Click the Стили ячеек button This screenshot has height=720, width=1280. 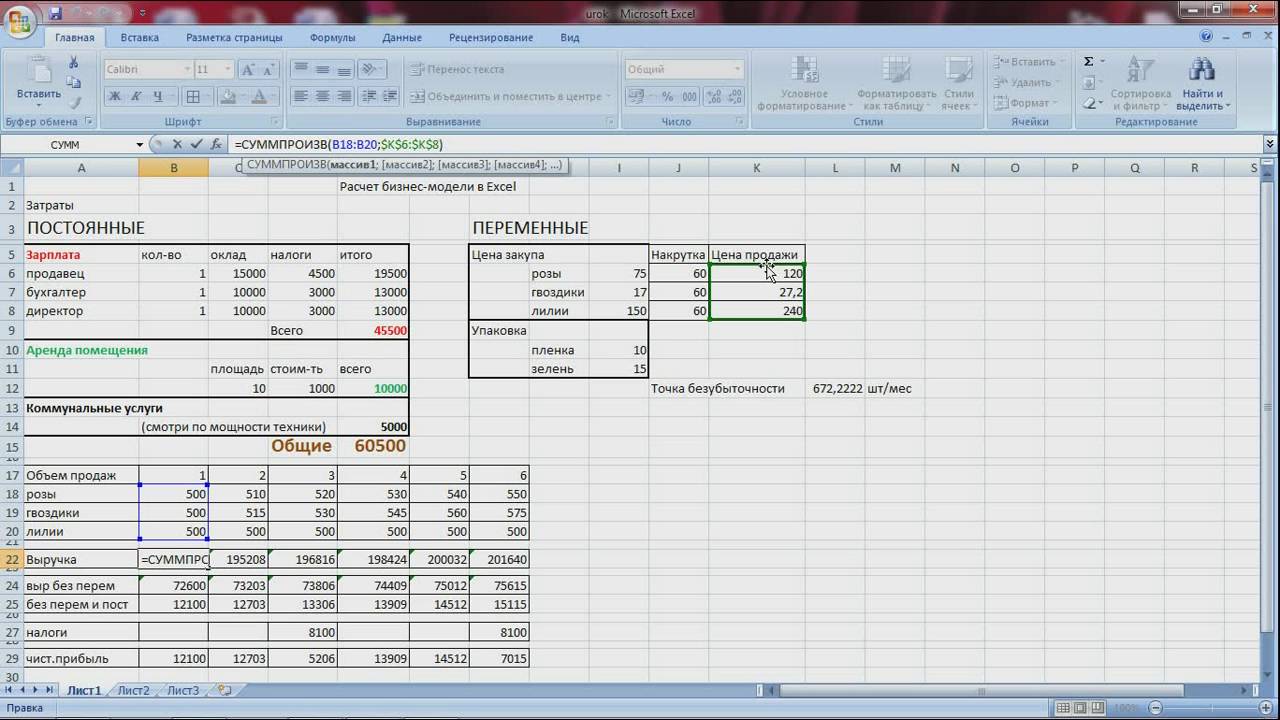click(958, 83)
